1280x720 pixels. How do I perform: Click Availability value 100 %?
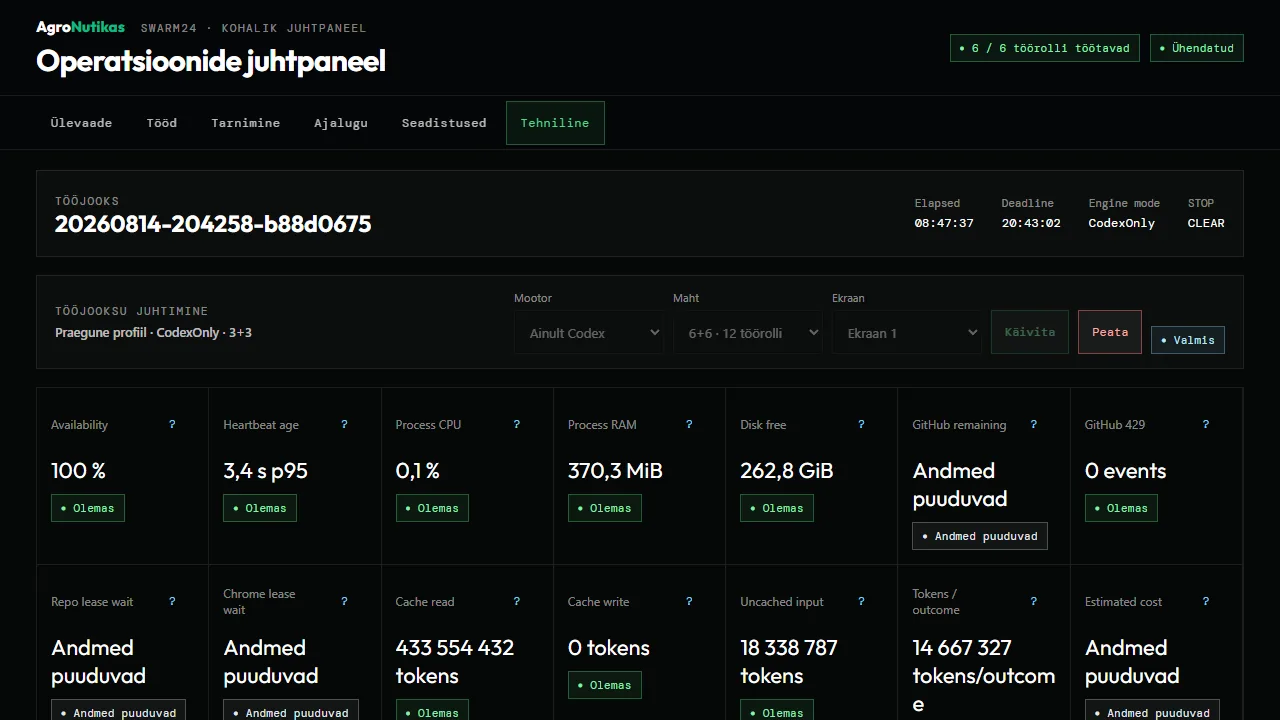tap(78, 471)
